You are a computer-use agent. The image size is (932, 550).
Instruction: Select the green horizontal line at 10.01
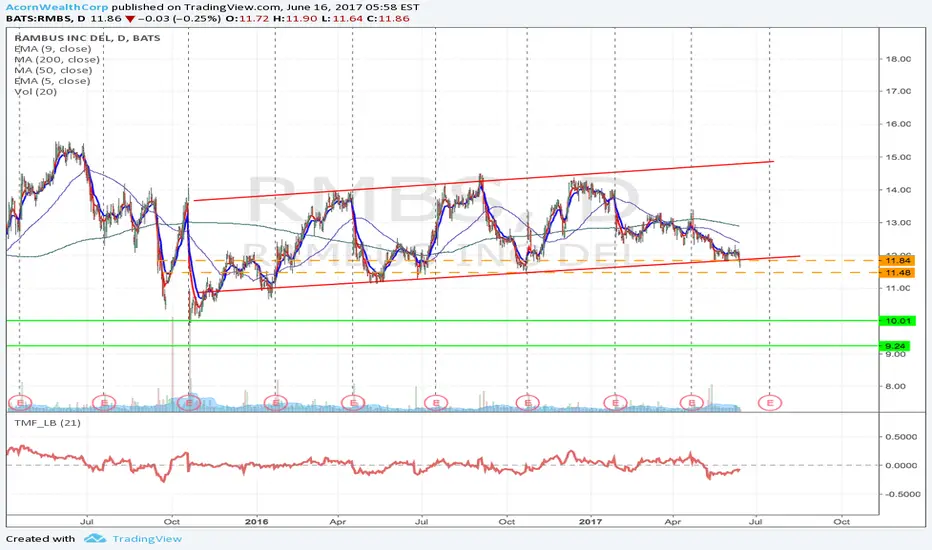tap(443, 320)
